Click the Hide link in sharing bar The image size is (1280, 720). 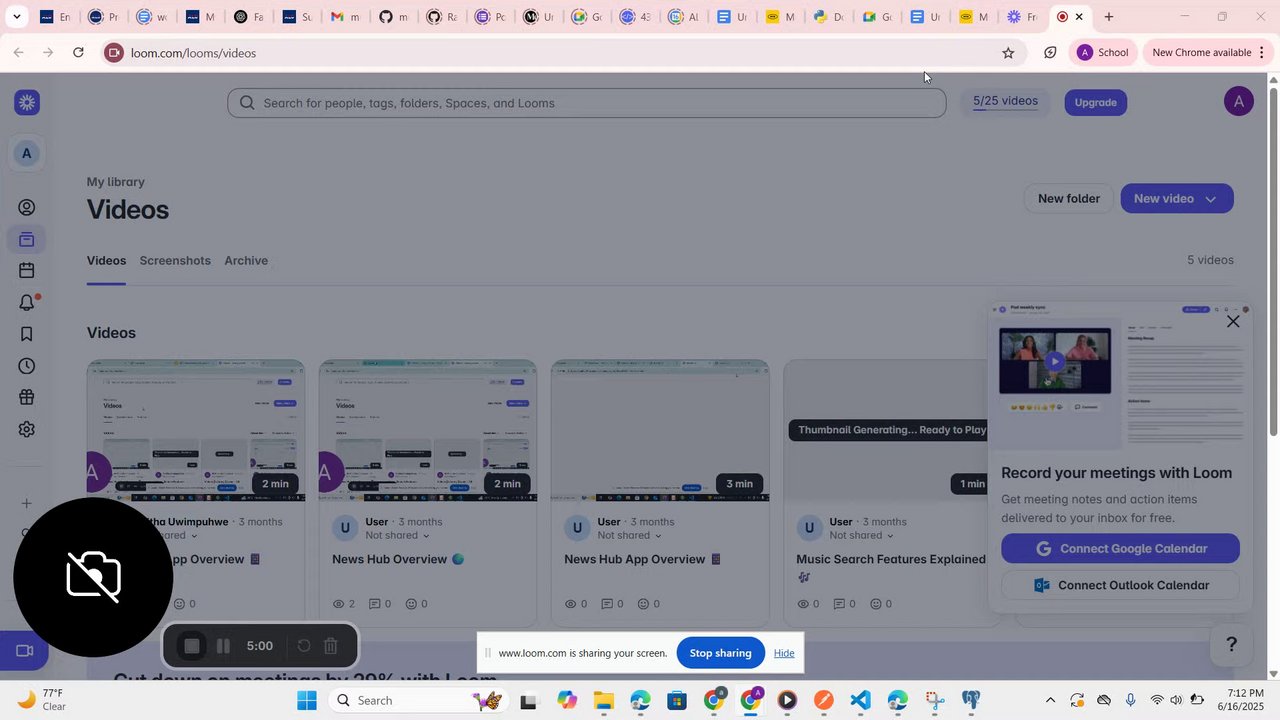coord(784,653)
